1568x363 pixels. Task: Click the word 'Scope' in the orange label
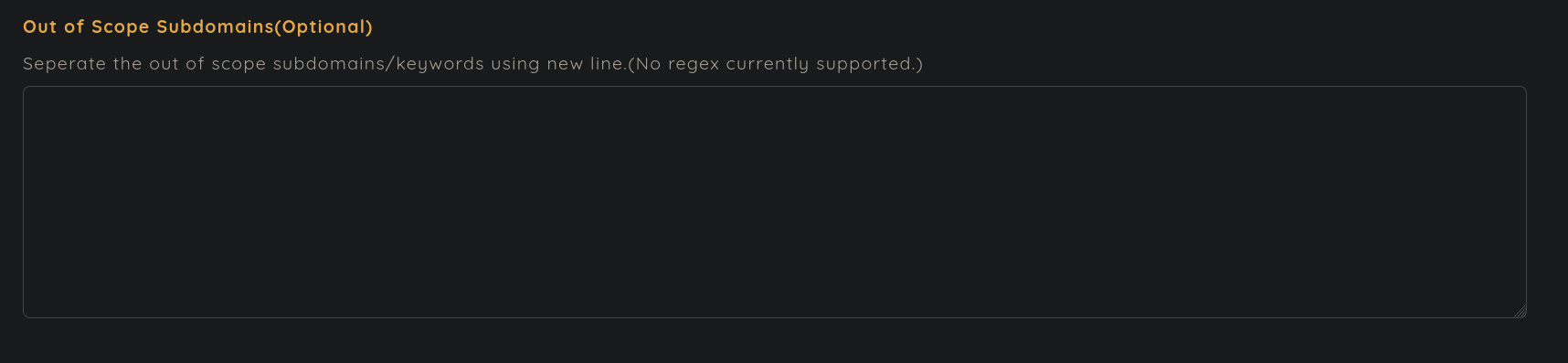click(x=120, y=27)
